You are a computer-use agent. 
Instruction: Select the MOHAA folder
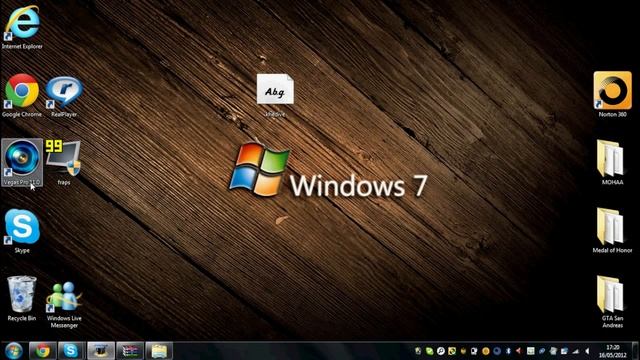coord(612,162)
